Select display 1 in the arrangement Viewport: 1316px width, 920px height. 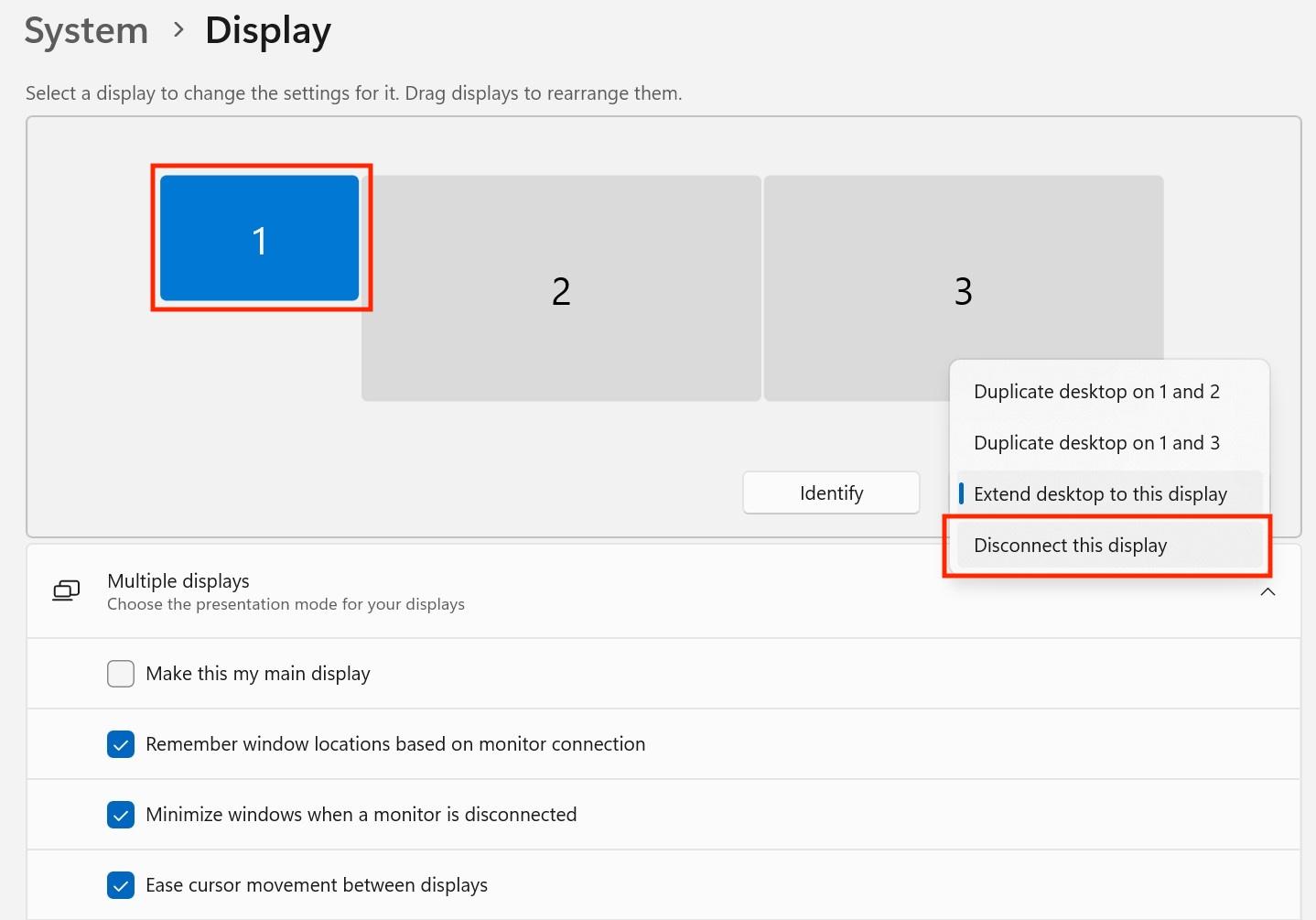click(259, 239)
